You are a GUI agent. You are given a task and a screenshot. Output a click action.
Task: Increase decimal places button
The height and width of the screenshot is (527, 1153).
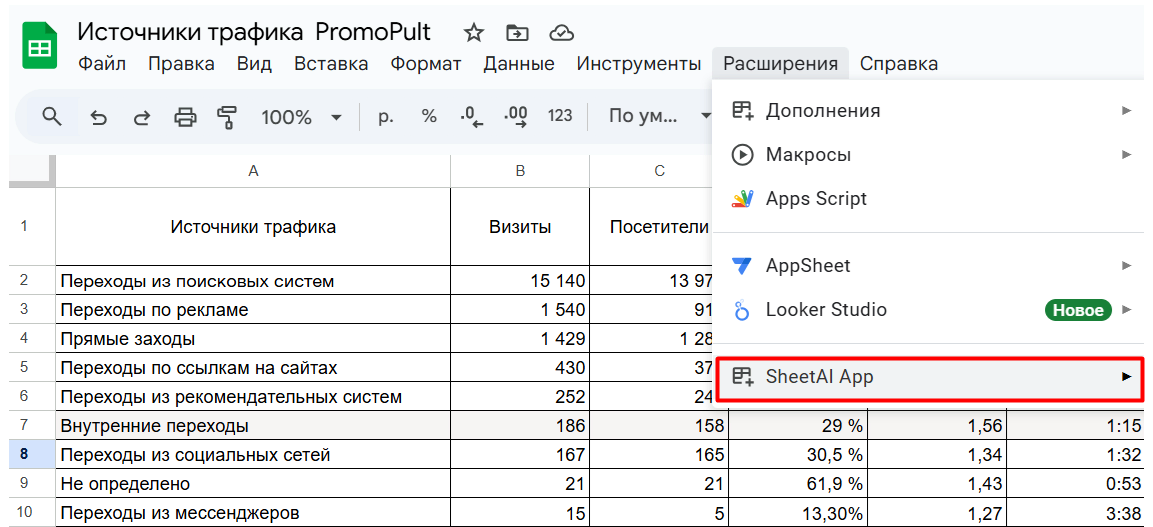click(x=516, y=117)
